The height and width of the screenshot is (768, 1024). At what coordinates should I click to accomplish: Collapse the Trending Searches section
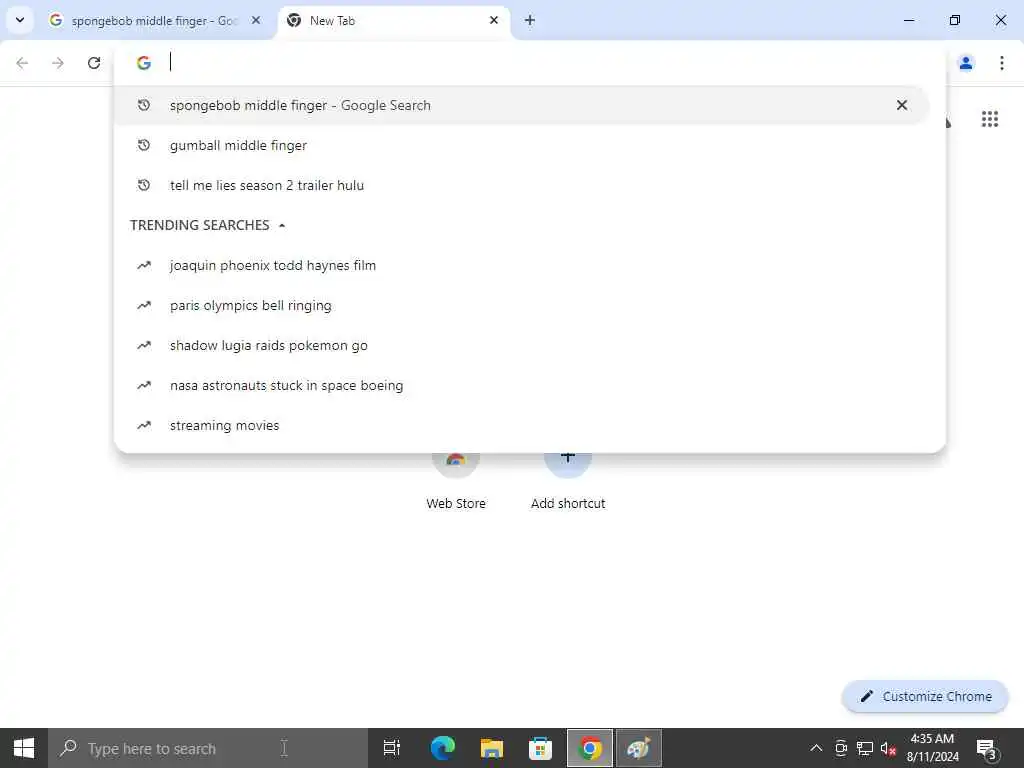pos(281,225)
